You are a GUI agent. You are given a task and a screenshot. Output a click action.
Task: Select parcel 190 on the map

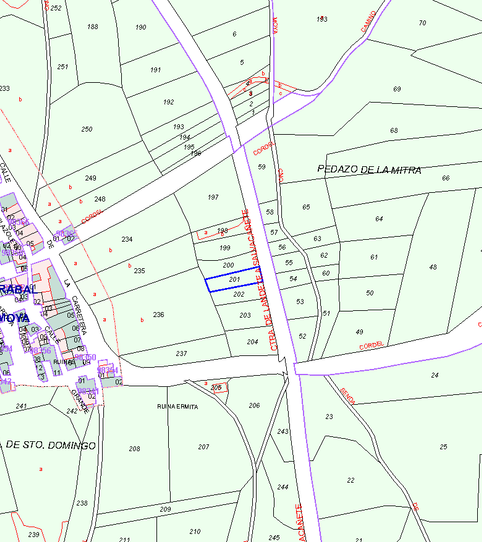pyautogui.click(x=141, y=27)
